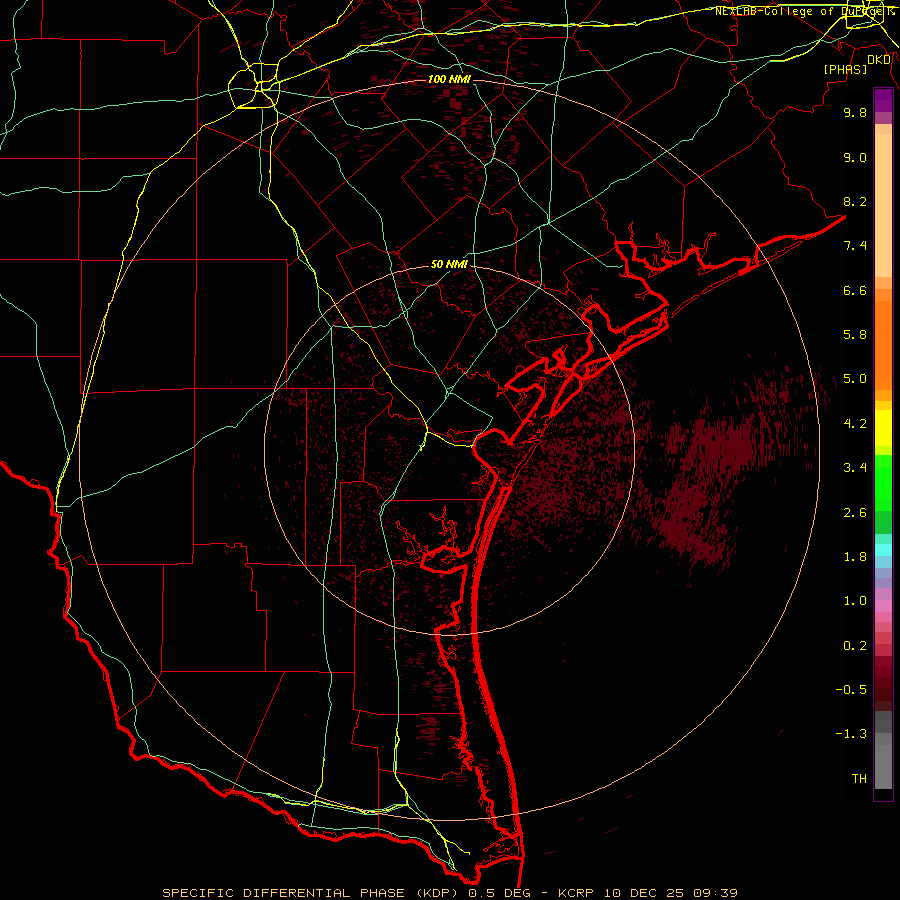
Task: Click the 8.2 value on the color scale
Action: [855, 201]
